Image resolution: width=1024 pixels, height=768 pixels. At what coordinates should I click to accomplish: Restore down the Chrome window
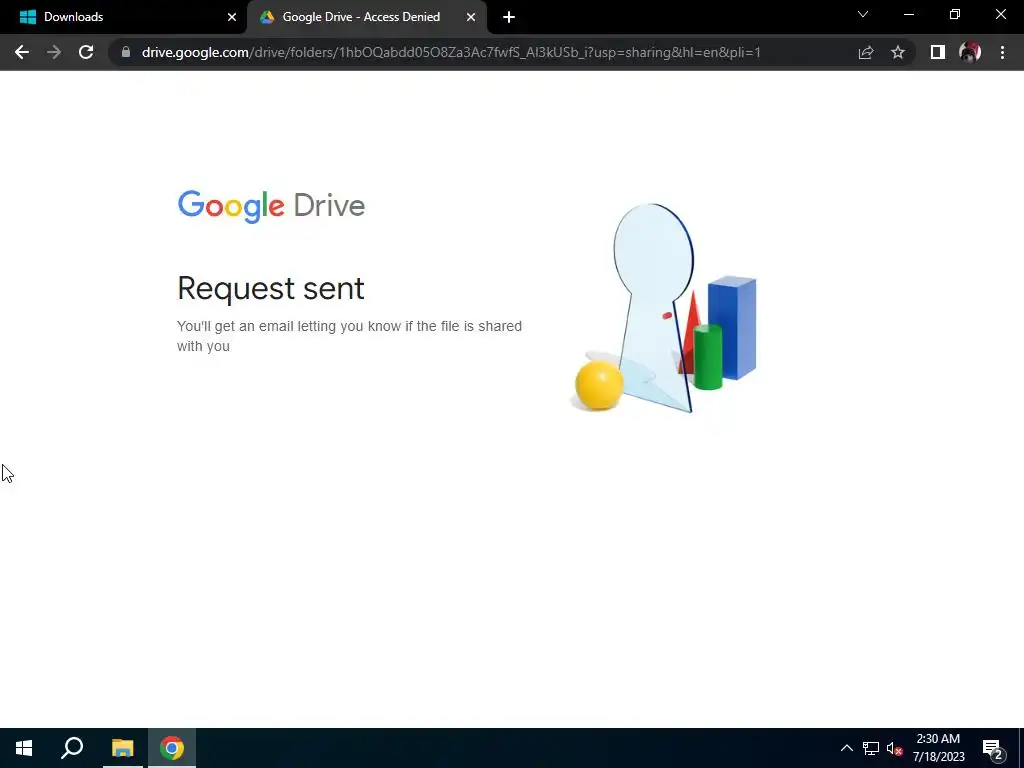[x=955, y=14]
